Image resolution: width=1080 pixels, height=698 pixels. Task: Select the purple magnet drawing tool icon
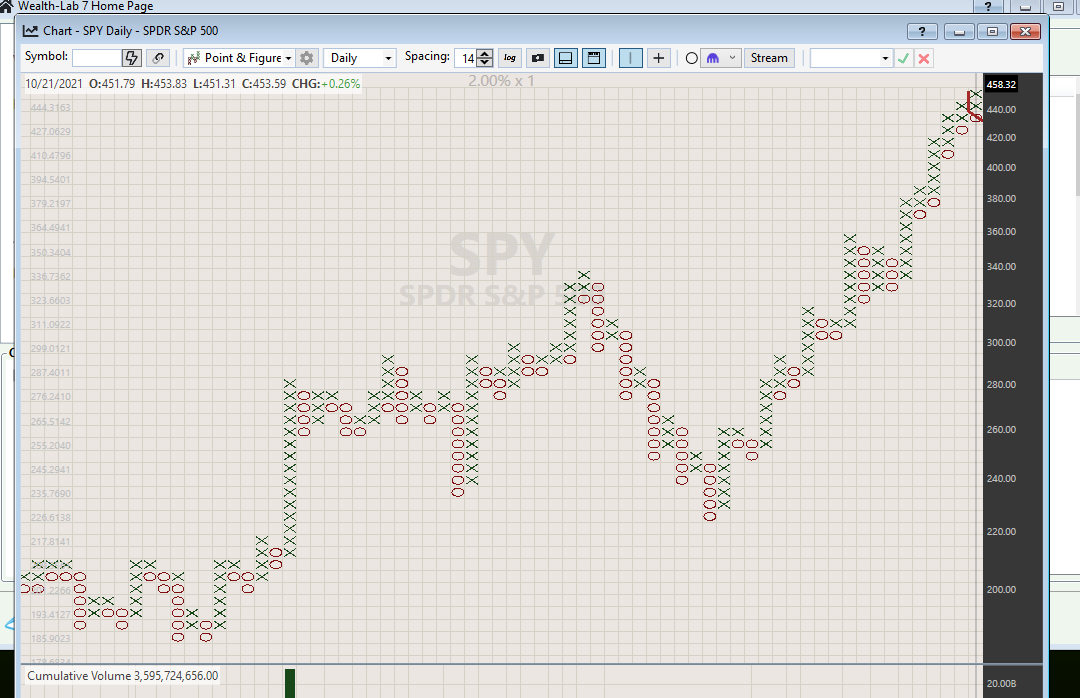(x=713, y=58)
